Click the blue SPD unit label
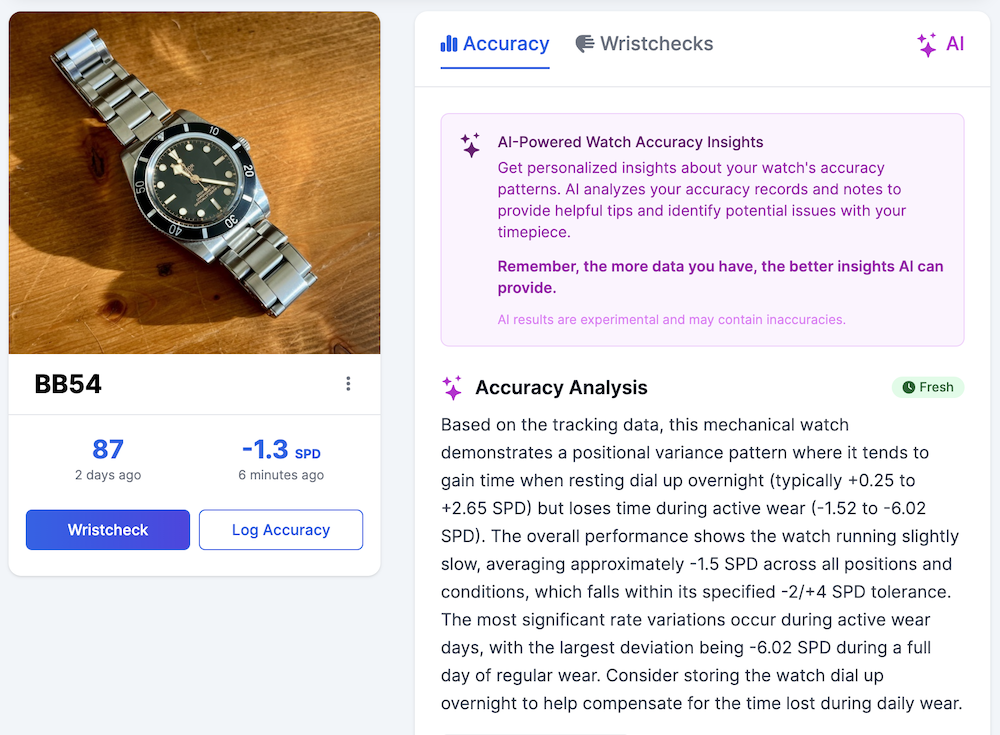 point(307,453)
